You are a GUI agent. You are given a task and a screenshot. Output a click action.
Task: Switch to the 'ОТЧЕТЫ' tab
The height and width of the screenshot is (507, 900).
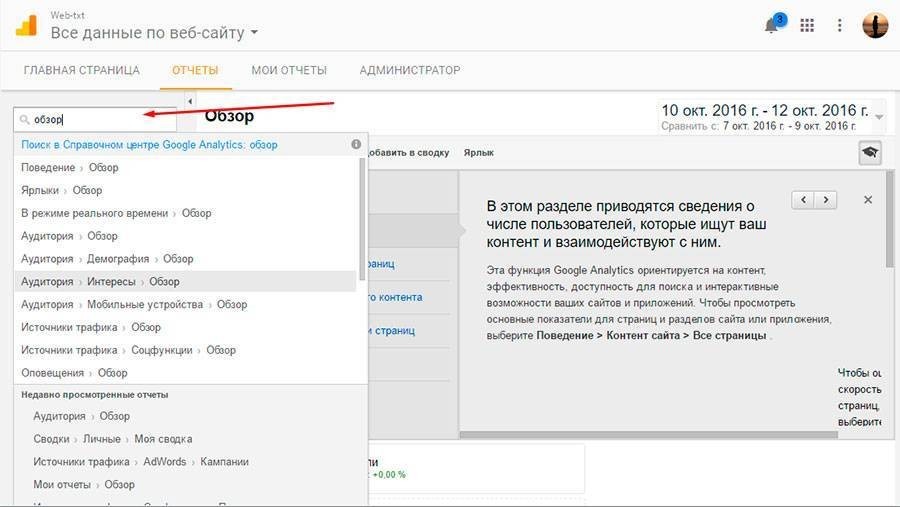(x=195, y=70)
